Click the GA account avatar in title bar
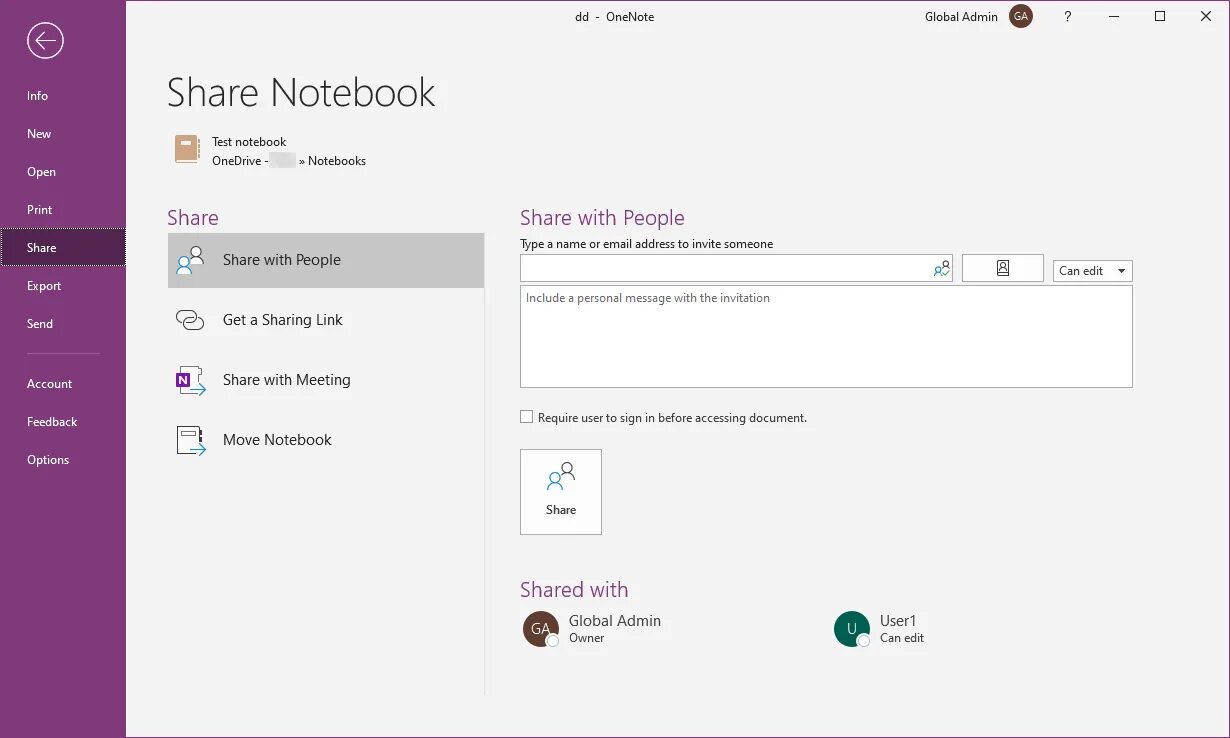Viewport: 1230px width, 738px height. point(1021,16)
